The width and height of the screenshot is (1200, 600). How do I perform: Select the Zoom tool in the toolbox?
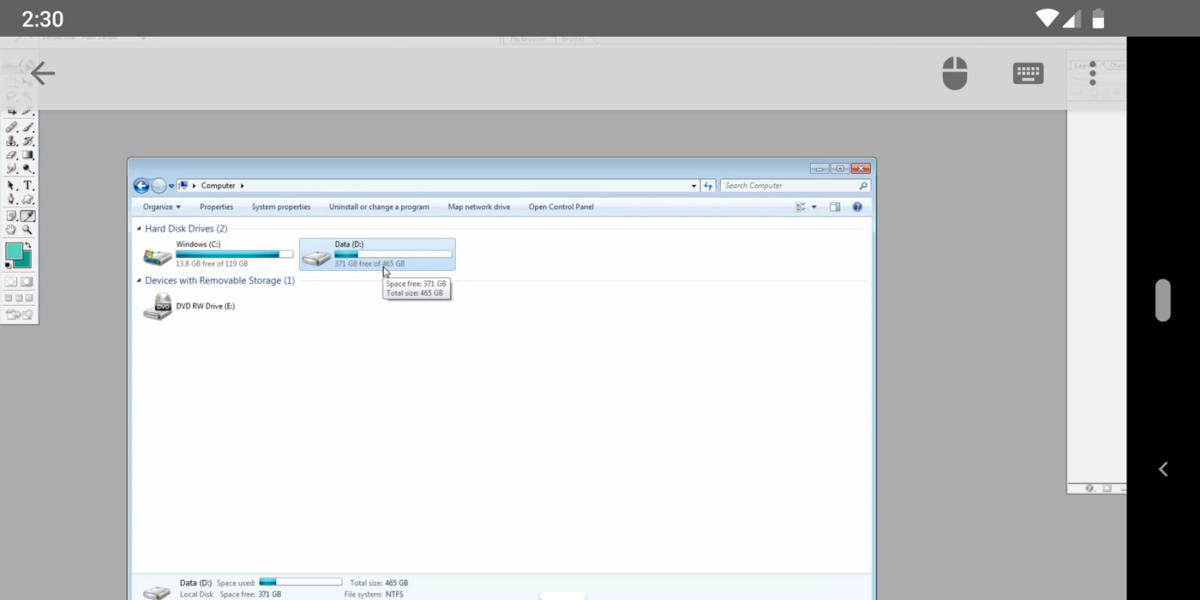[x=27, y=228]
